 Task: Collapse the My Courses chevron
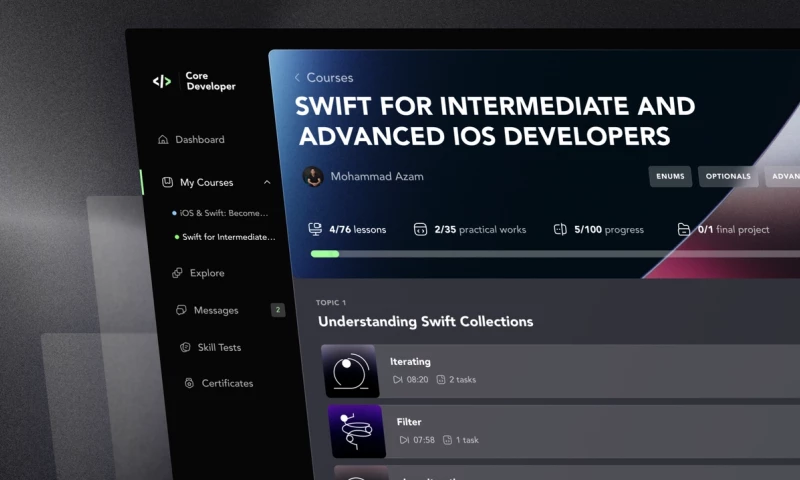[x=267, y=182]
